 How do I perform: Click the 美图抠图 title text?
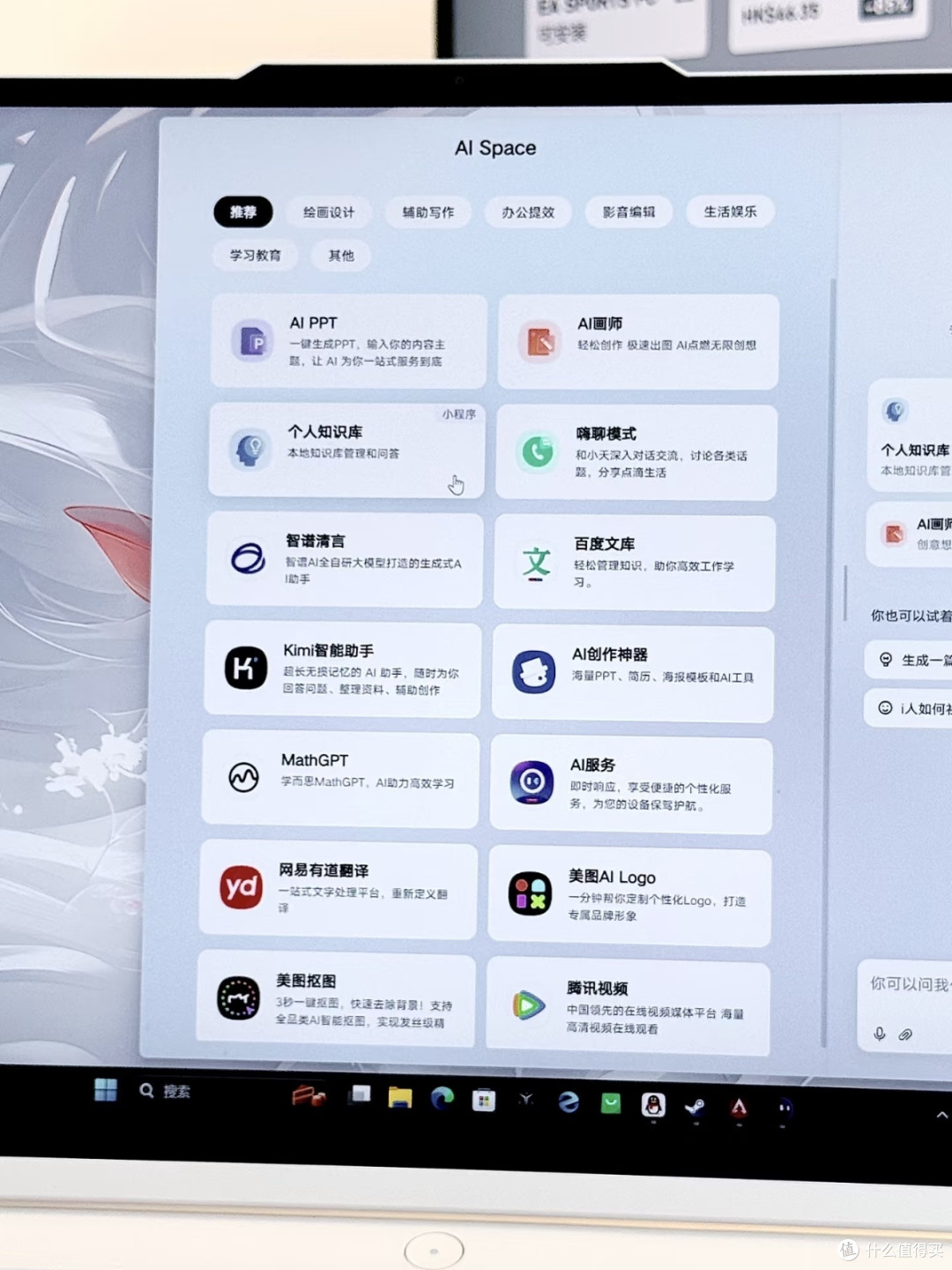(x=306, y=980)
